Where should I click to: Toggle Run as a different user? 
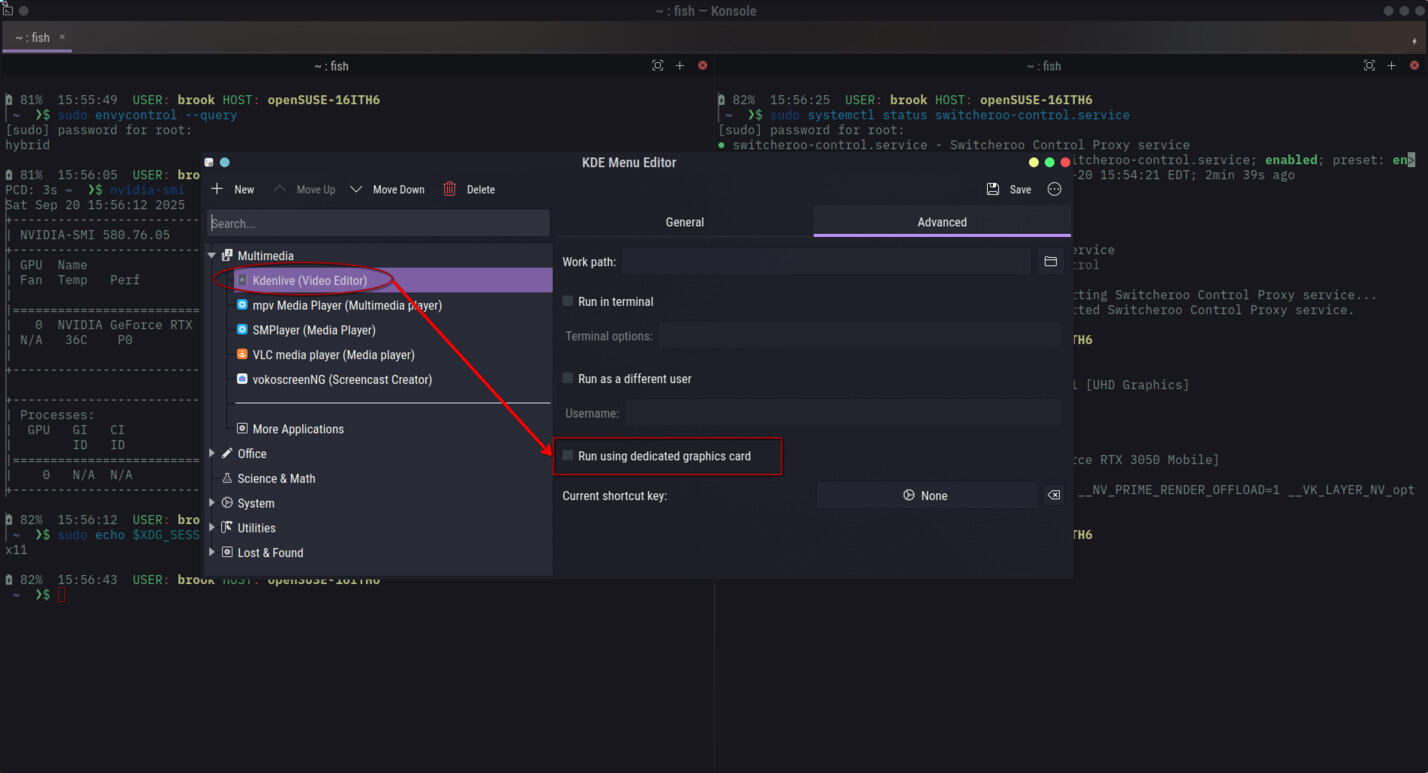point(568,379)
